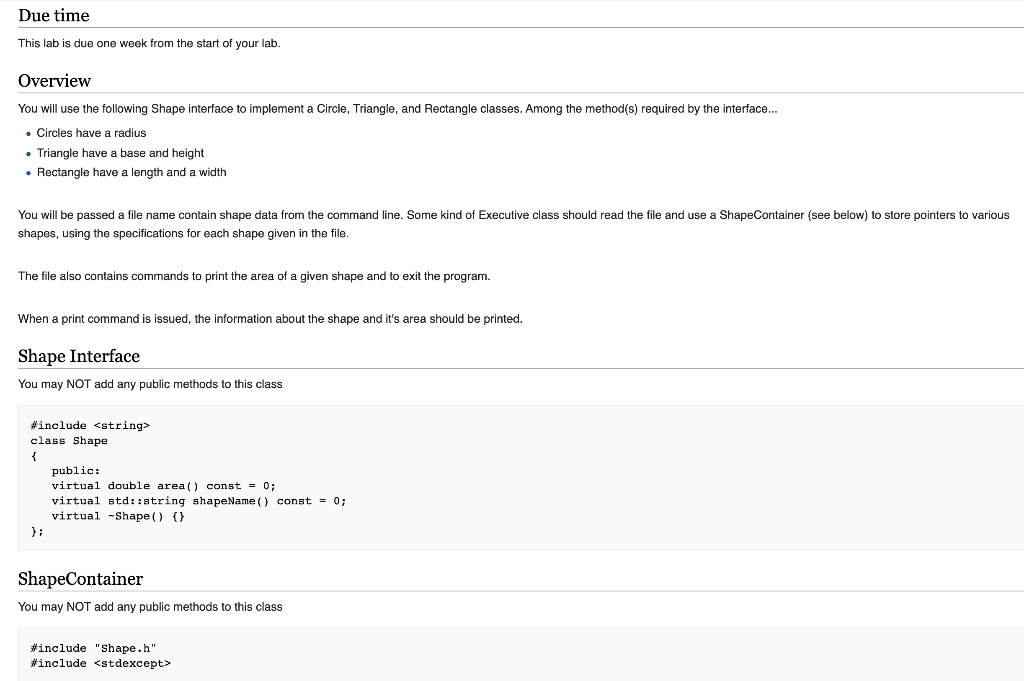Click the paragraph about print command output
The image size is (1024, 681).
[x=268, y=319]
